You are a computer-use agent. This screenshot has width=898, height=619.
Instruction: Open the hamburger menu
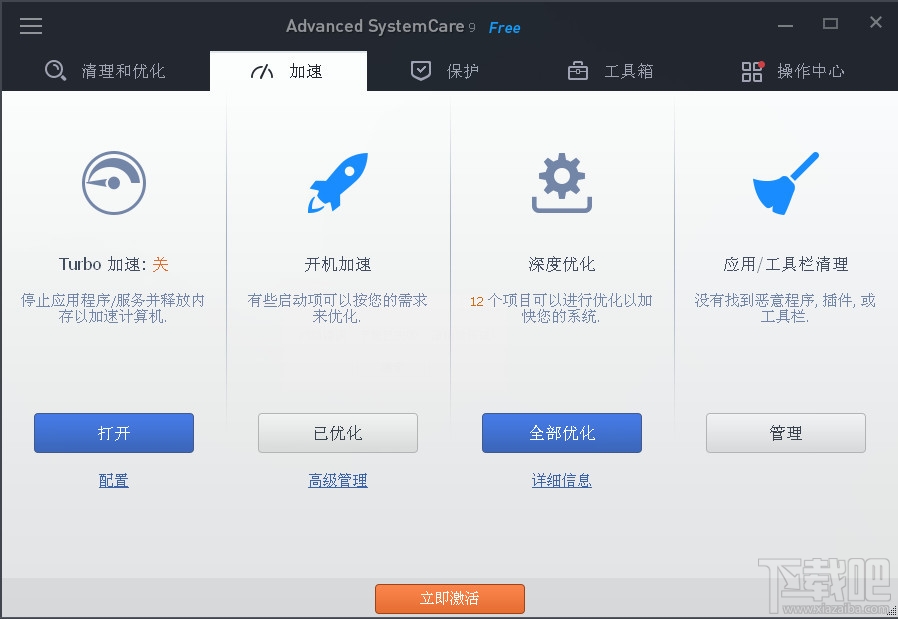tap(31, 26)
